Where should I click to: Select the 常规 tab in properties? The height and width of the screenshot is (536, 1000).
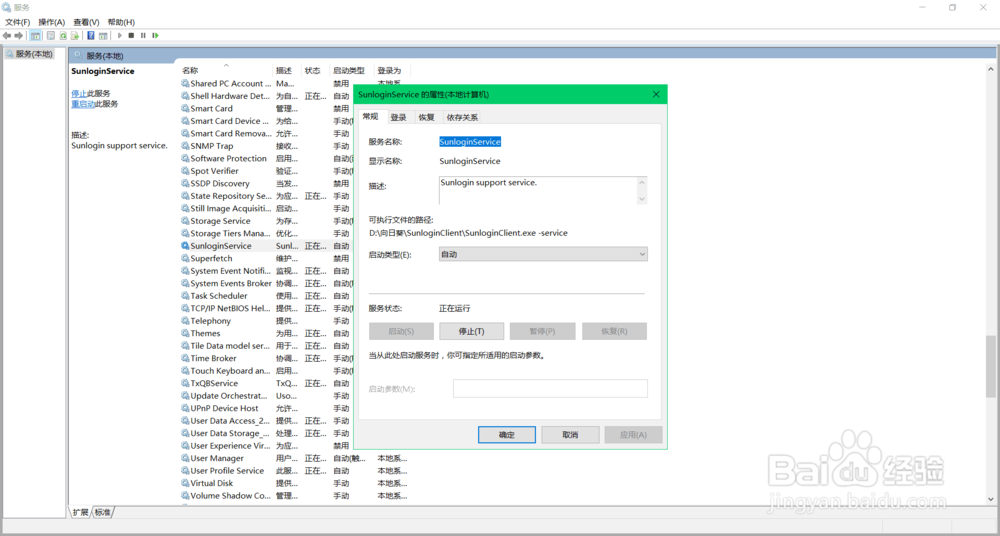tap(371, 116)
